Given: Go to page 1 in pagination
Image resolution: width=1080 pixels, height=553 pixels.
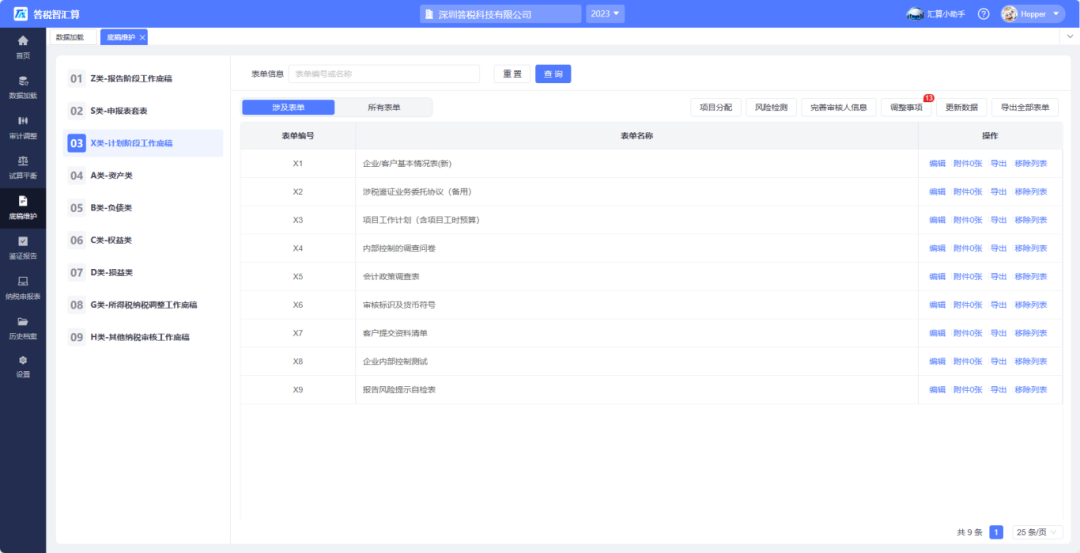Looking at the screenshot, I should [996, 532].
